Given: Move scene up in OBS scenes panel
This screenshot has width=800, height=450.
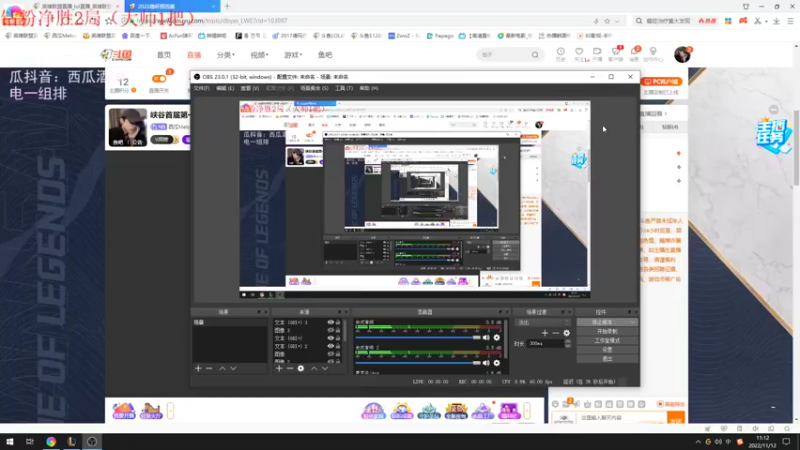Looking at the screenshot, I should click(x=222, y=368).
